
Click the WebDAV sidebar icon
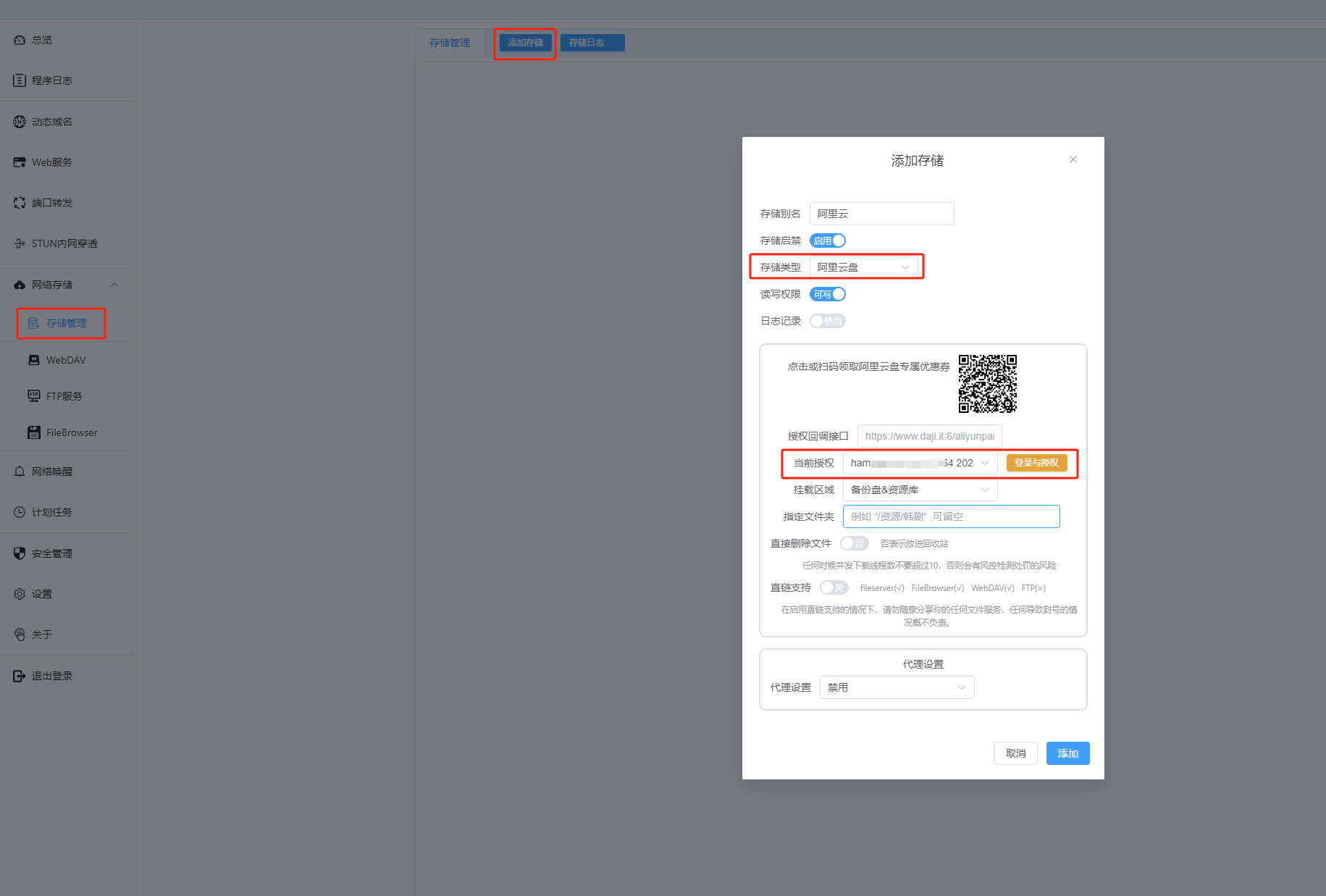click(34, 360)
